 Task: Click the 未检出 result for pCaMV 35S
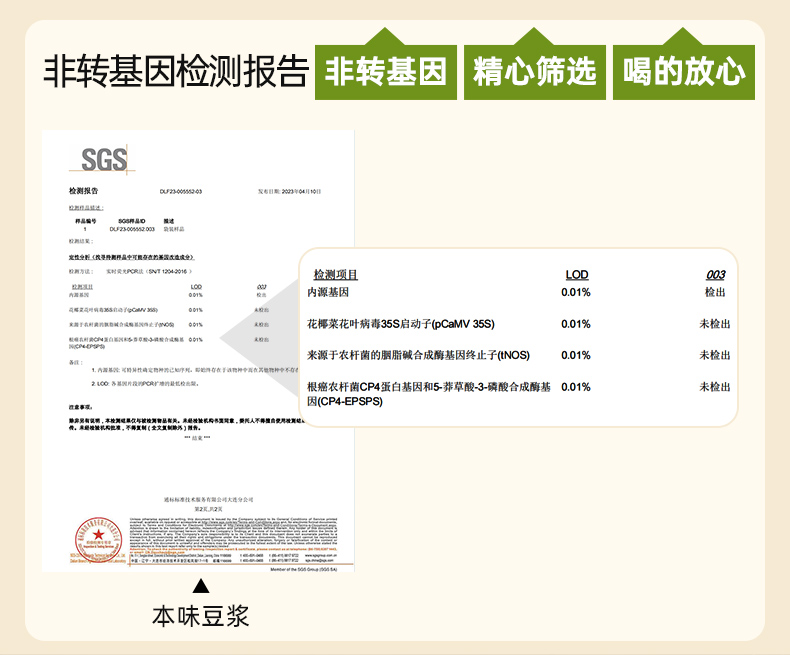(x=714, y=324)
